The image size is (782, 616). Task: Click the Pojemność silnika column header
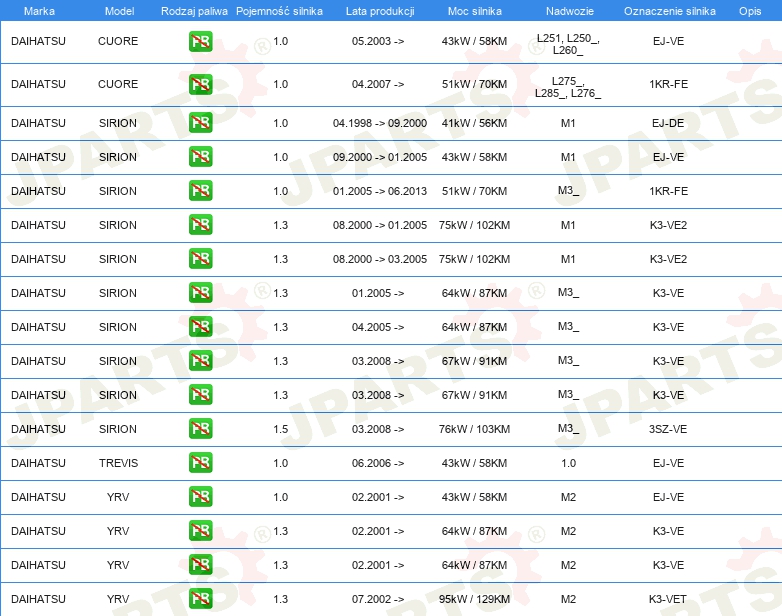[279, 11]
